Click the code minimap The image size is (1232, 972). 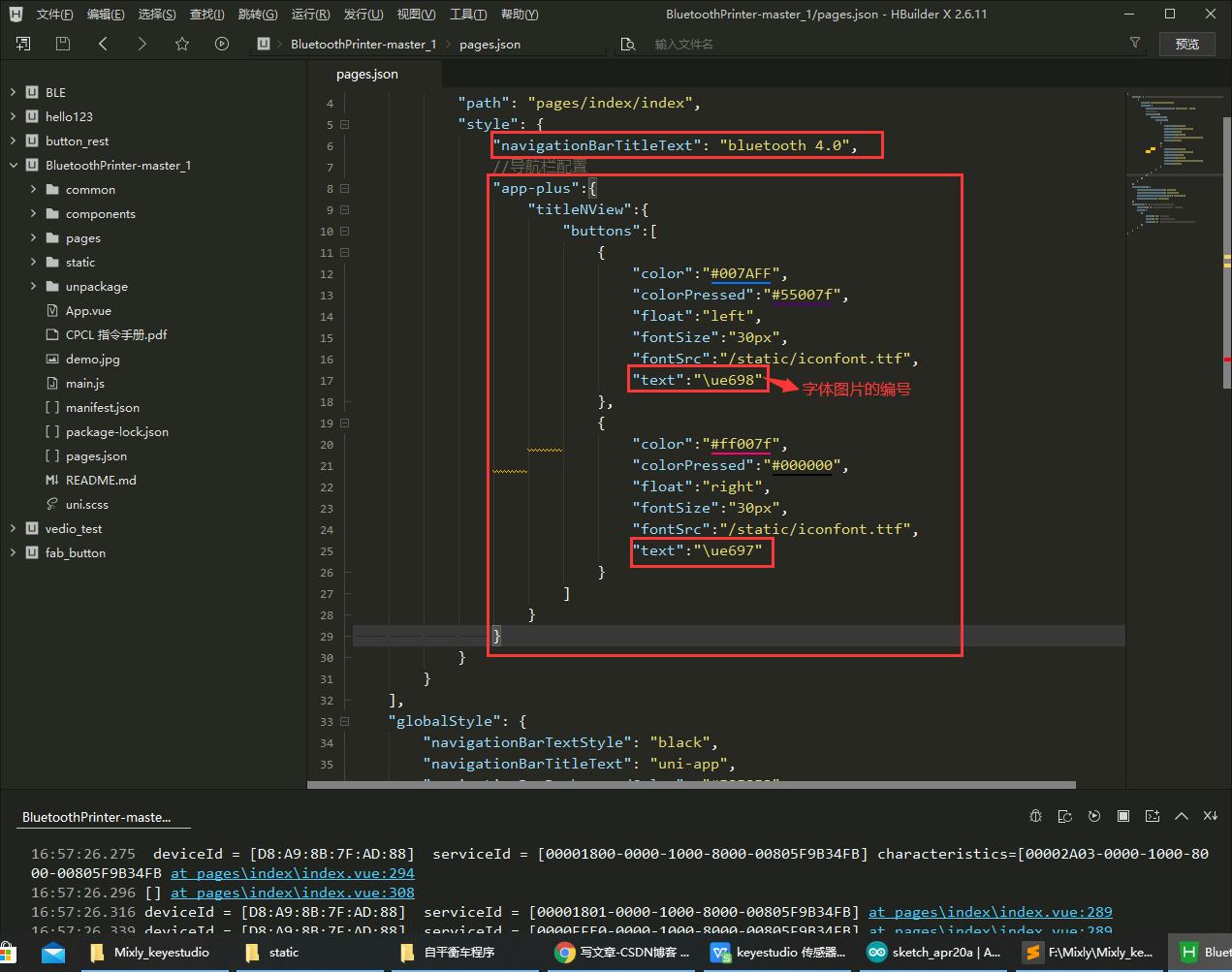(x=1174, y=165)
